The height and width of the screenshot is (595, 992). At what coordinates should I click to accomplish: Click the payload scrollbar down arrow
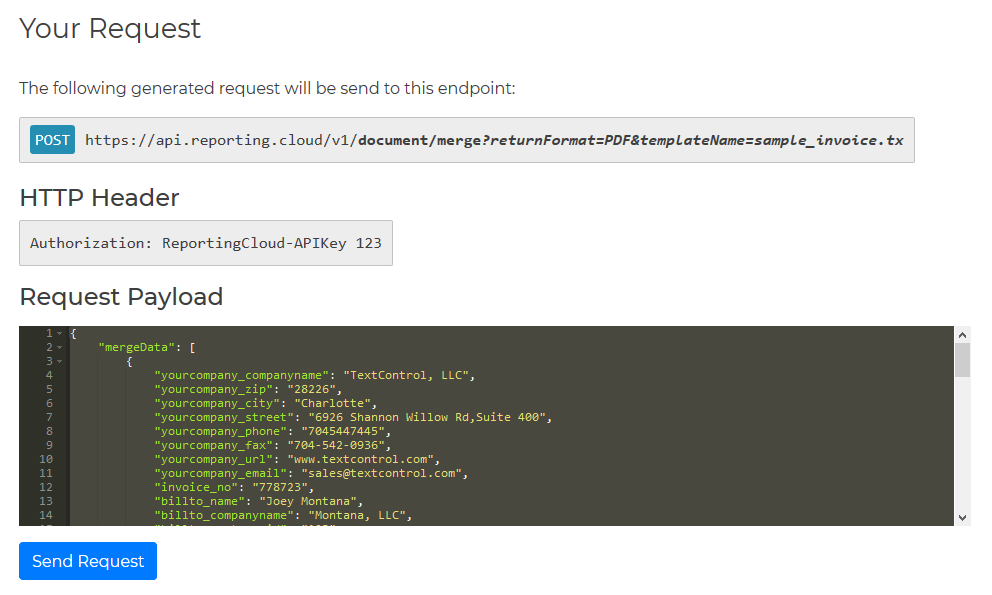(x=962, y=518)
